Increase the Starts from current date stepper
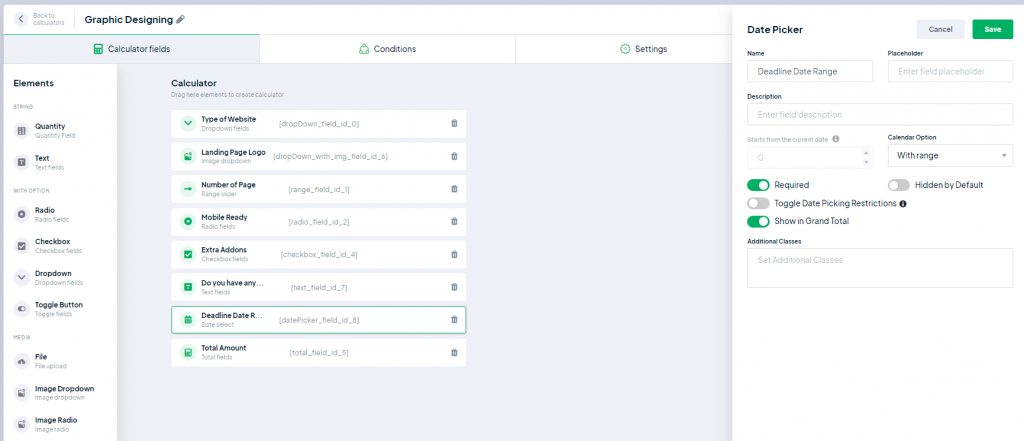This screenshot has height=441, width=1024. (866, 154)
